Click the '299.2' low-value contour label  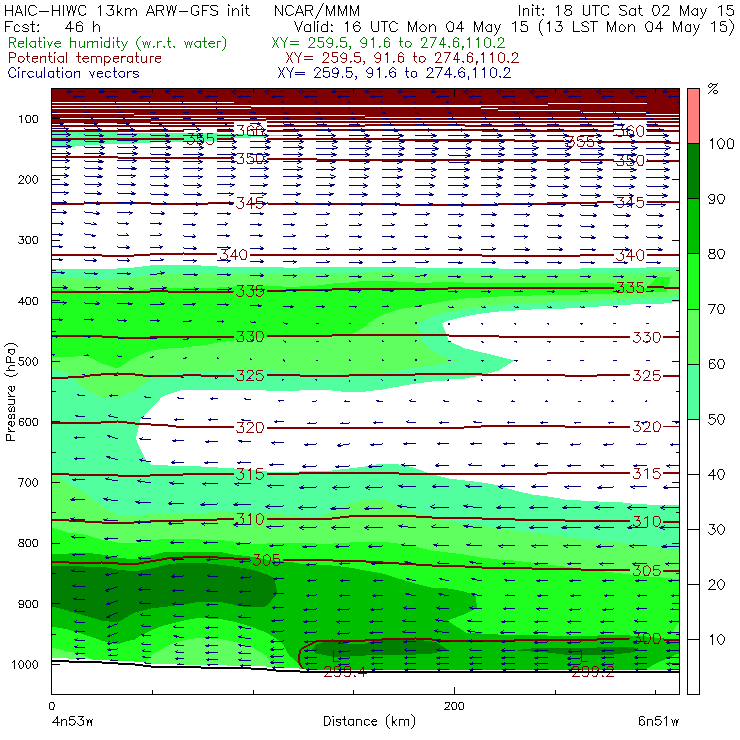click(593, 672)
